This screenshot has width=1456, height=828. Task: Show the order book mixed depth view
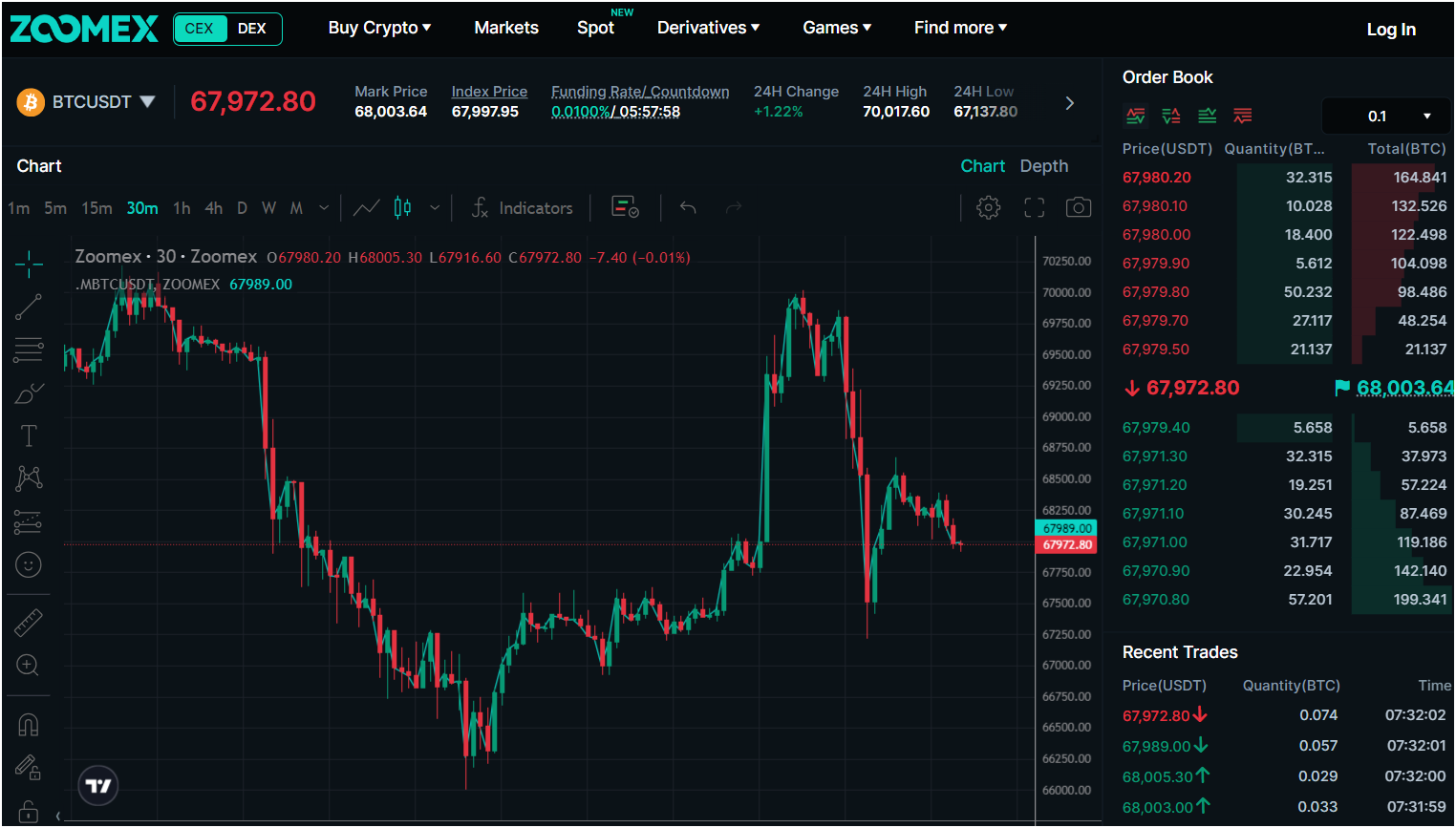tap(1171, 116)
